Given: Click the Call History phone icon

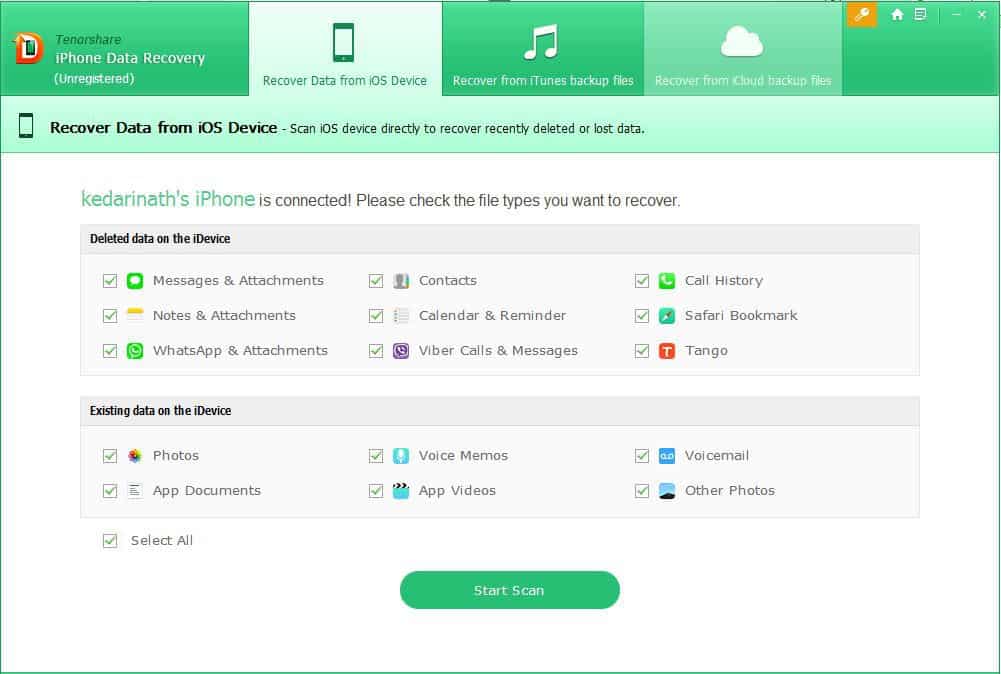Looking at the screenshot, I should click(x=667, y=281).
